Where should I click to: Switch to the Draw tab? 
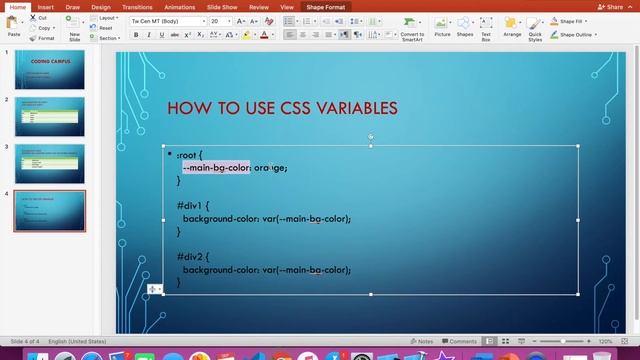[x=73, y=7]
